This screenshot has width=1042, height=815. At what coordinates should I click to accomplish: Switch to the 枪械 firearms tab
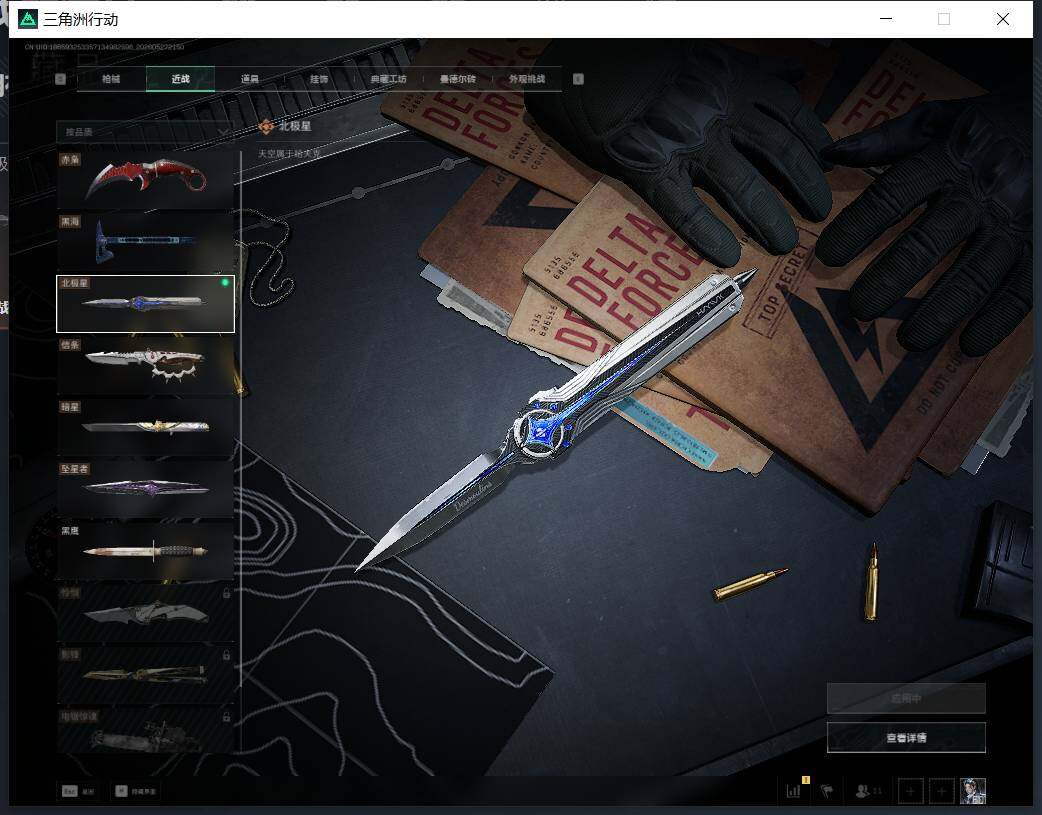pos(111,79)
